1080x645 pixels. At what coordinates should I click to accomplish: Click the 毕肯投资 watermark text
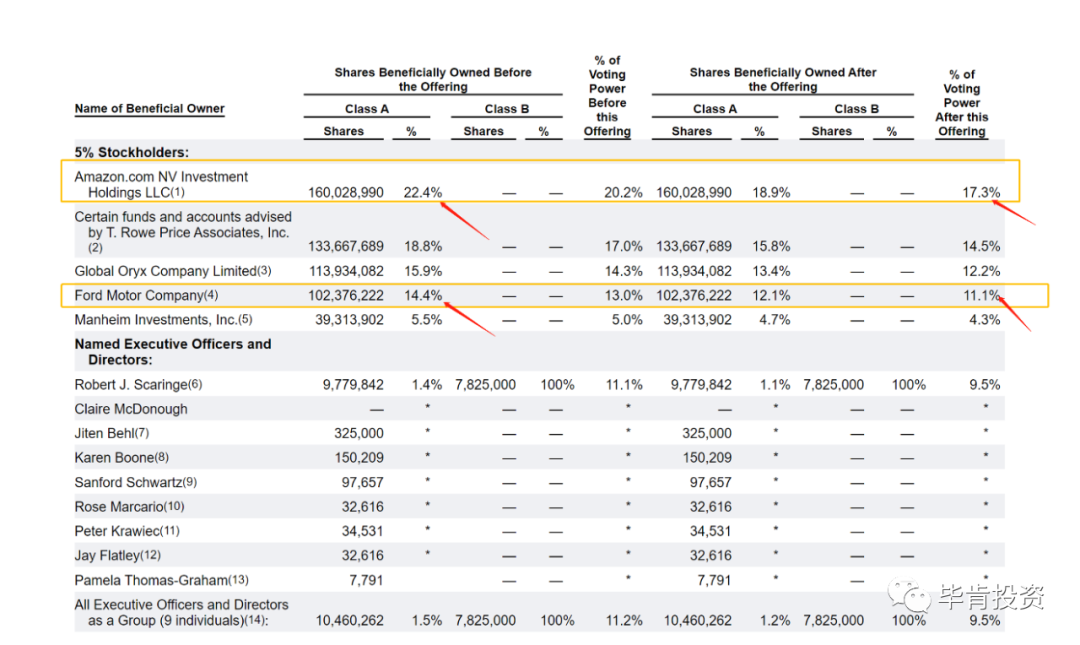coord(991,596)
